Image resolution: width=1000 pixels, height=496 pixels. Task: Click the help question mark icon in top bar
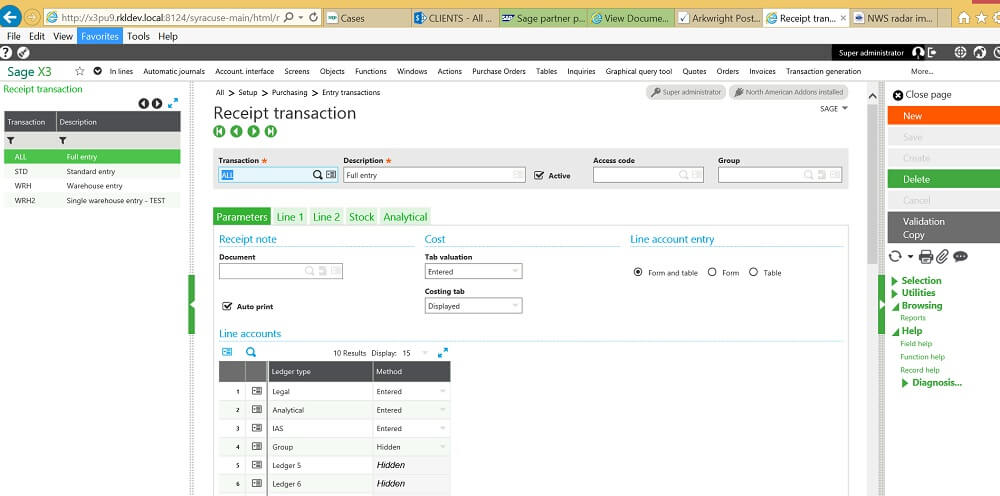click(6, 53)
